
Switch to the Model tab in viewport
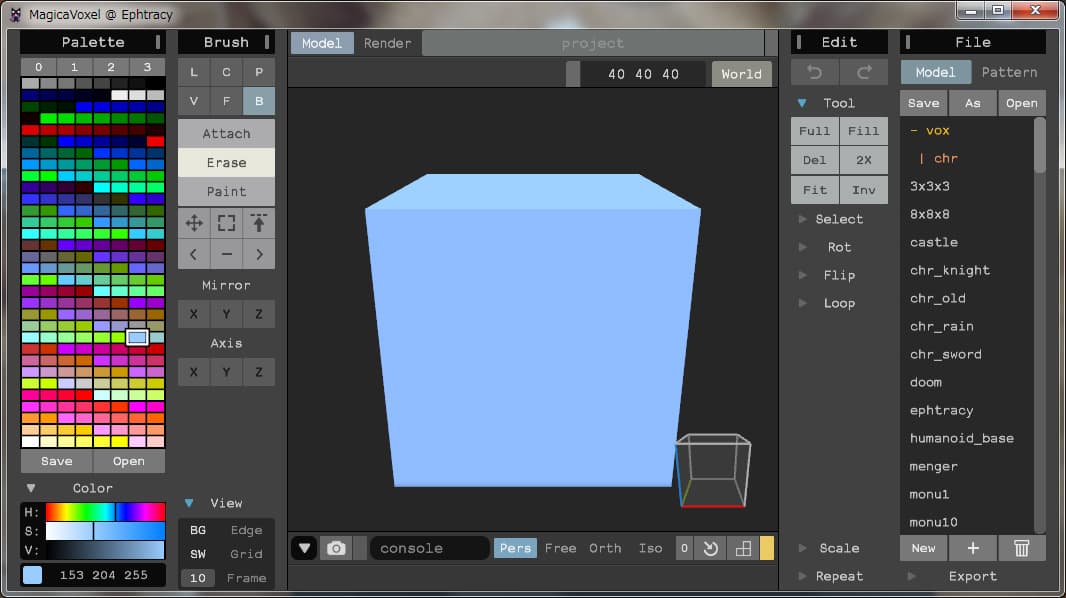[x=322, y=43]
